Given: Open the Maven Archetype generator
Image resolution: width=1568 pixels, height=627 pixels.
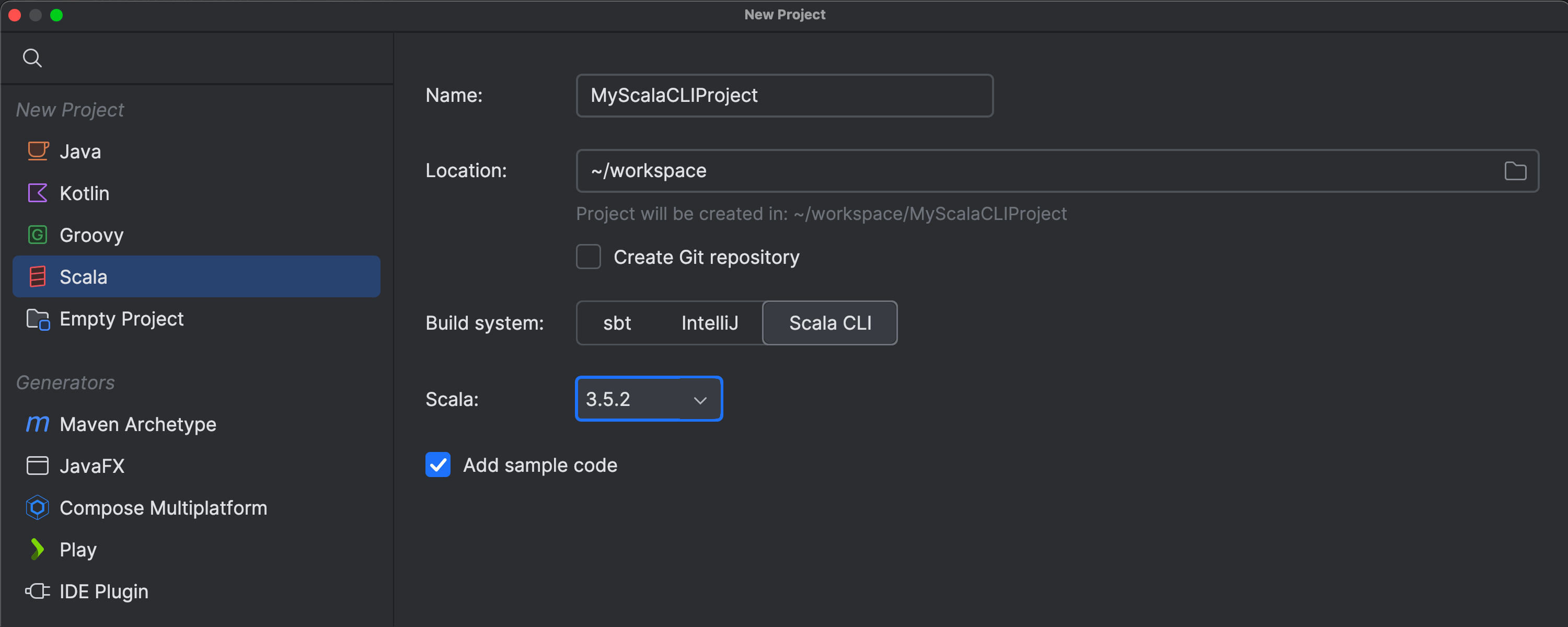Looking at the screenshot, I should 37,424.
